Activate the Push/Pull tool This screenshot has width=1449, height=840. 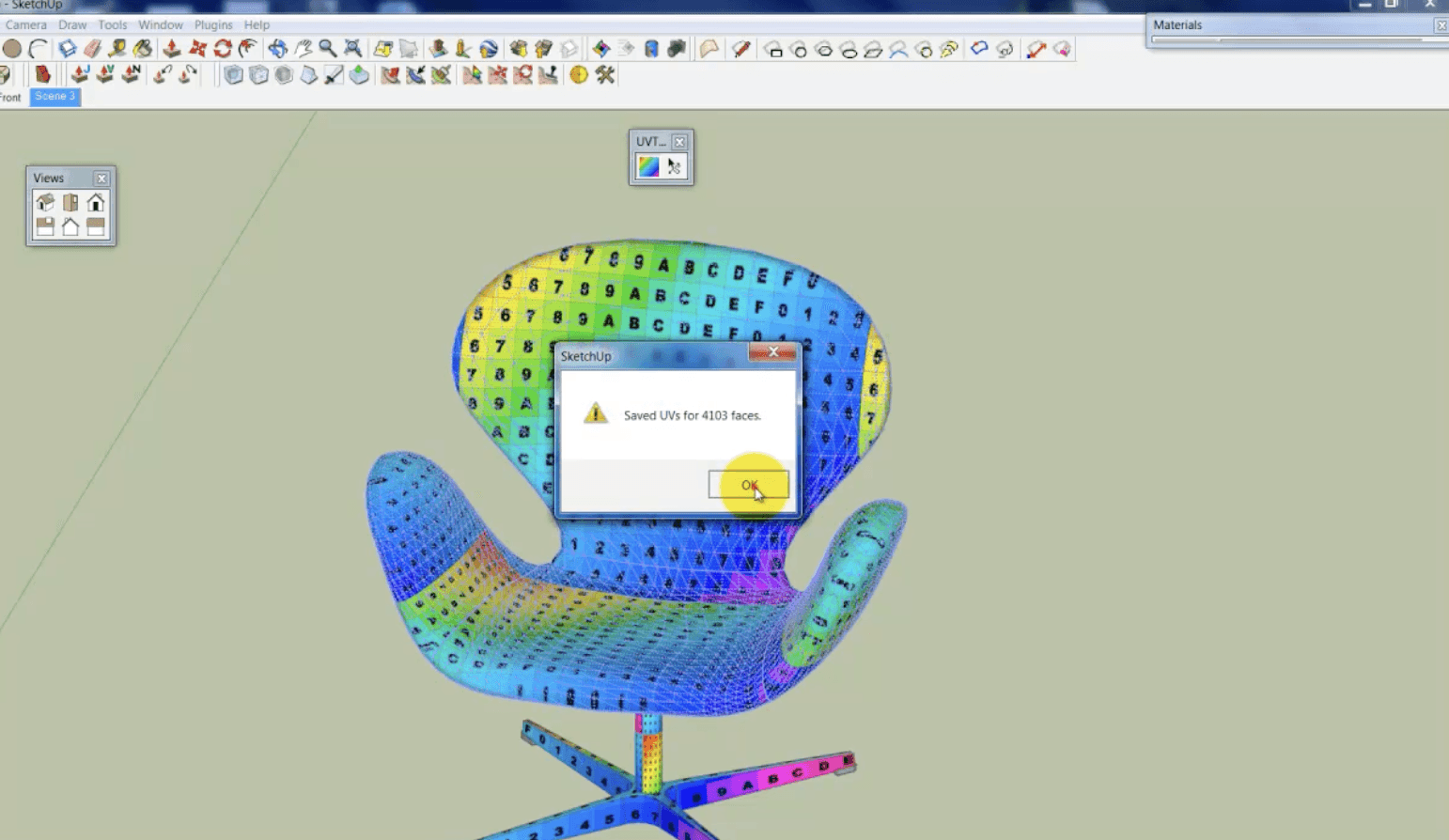[172, 49]
